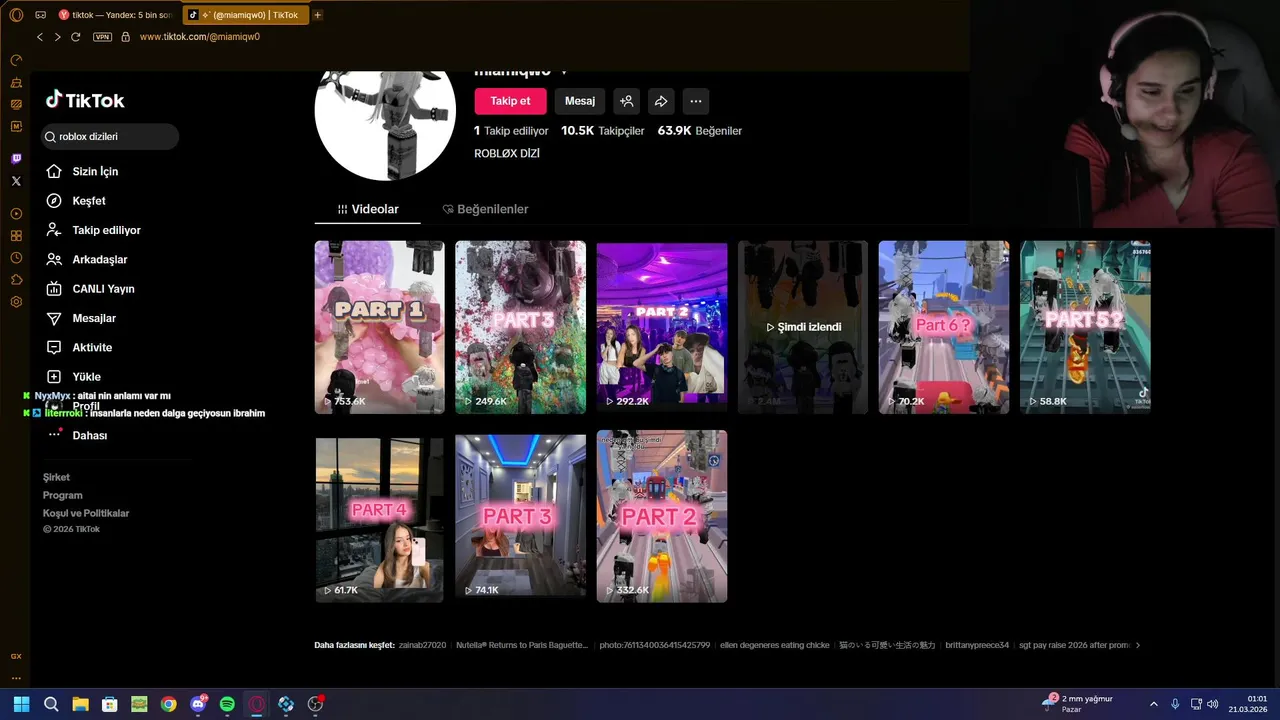Open Mesajlar inbox

click(x=80, y=318)
